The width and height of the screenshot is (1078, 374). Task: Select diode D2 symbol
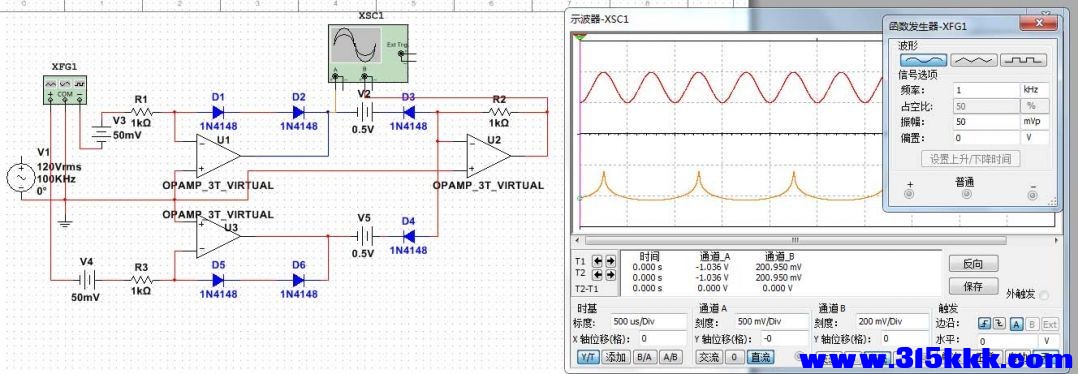click(298, 112)
